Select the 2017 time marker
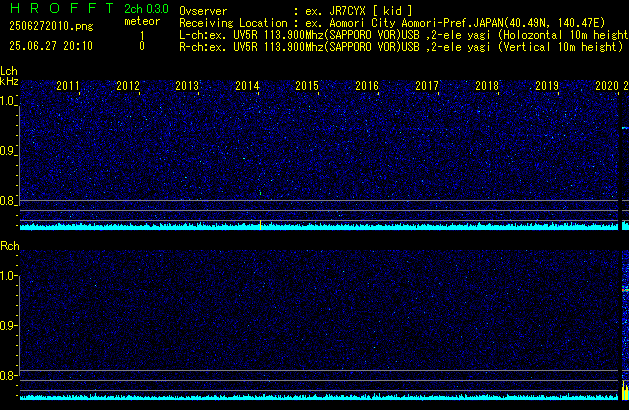The width and height of the screenshot is (629, 410). [x=427, y=86]
